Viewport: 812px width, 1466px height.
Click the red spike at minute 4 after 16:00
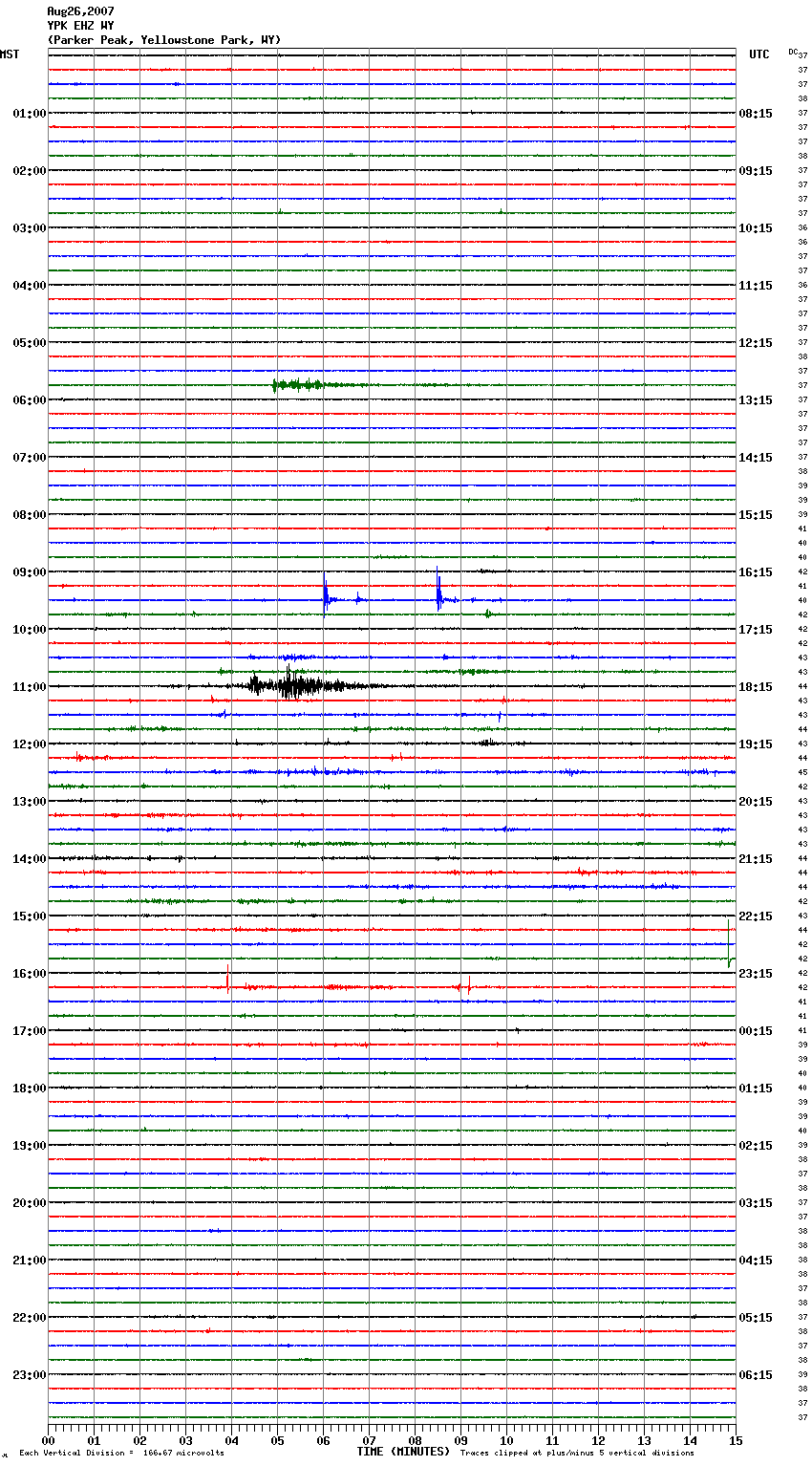[228, 980]
